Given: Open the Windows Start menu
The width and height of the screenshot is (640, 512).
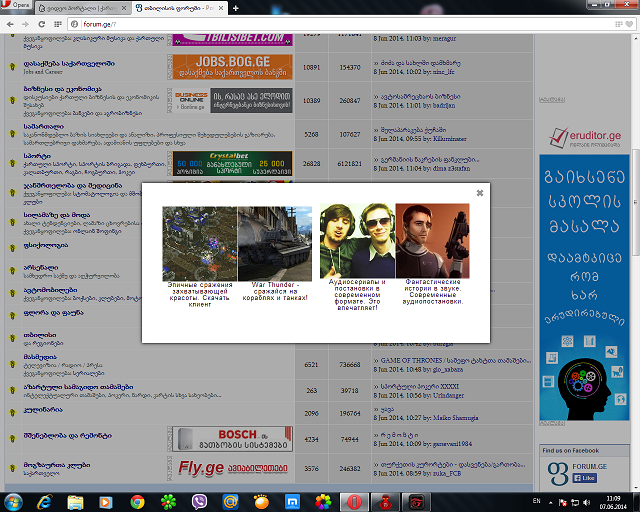Looking at the screenshot, I should tap(13, 502).
